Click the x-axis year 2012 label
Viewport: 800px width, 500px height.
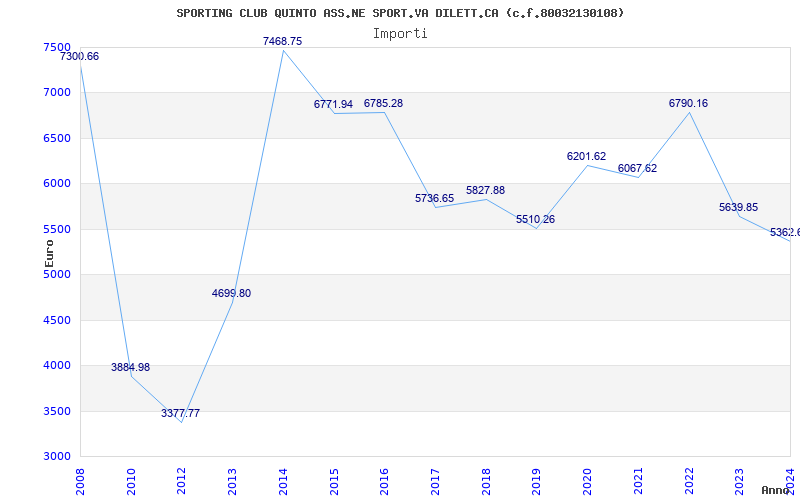point(181,481)
